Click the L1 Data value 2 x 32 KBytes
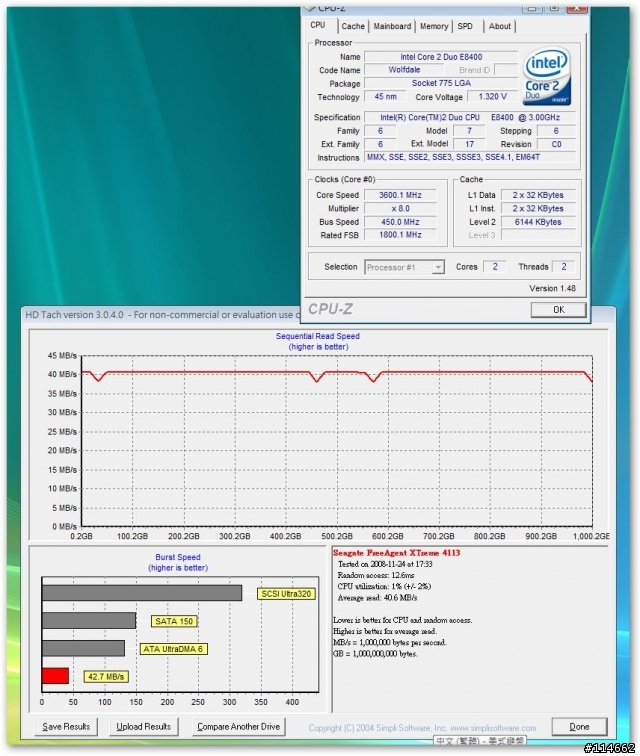The image size is (640, 756). [538, 195]
